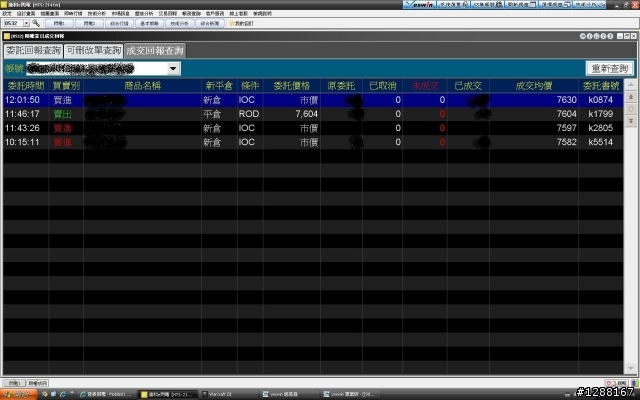This screenshot has width=640, height=400.
Task: Switch to the 可刪改單查詢 tab
Action: (x=94, y=51)
